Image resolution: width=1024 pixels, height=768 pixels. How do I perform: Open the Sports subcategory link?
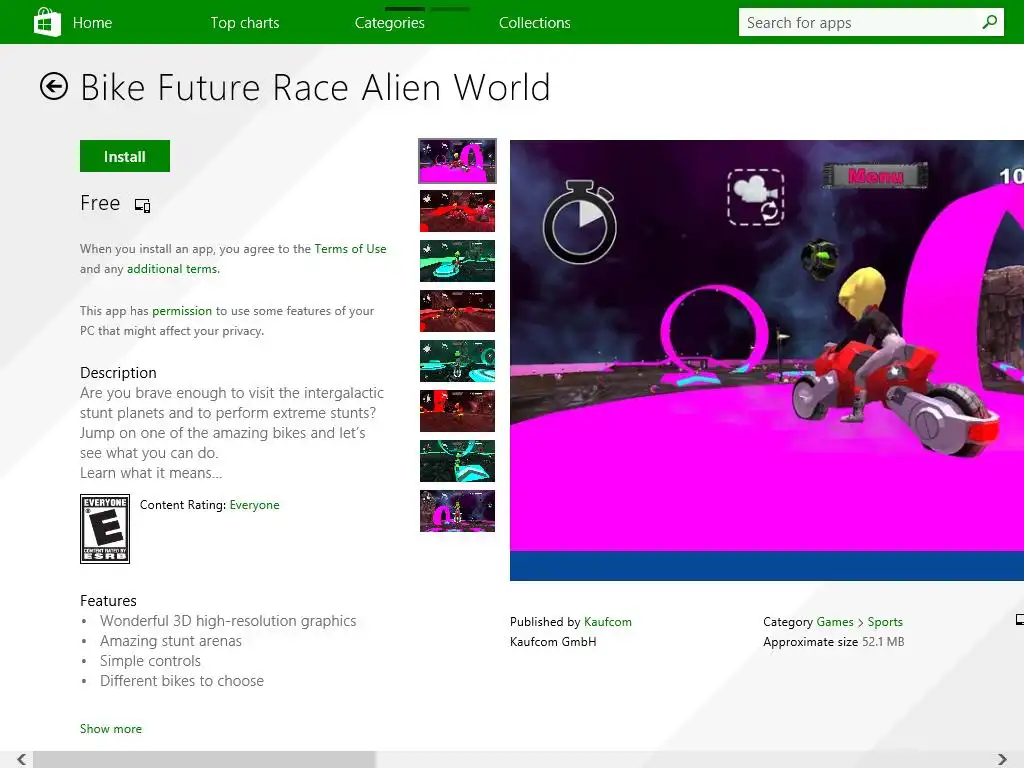(885, 622)
